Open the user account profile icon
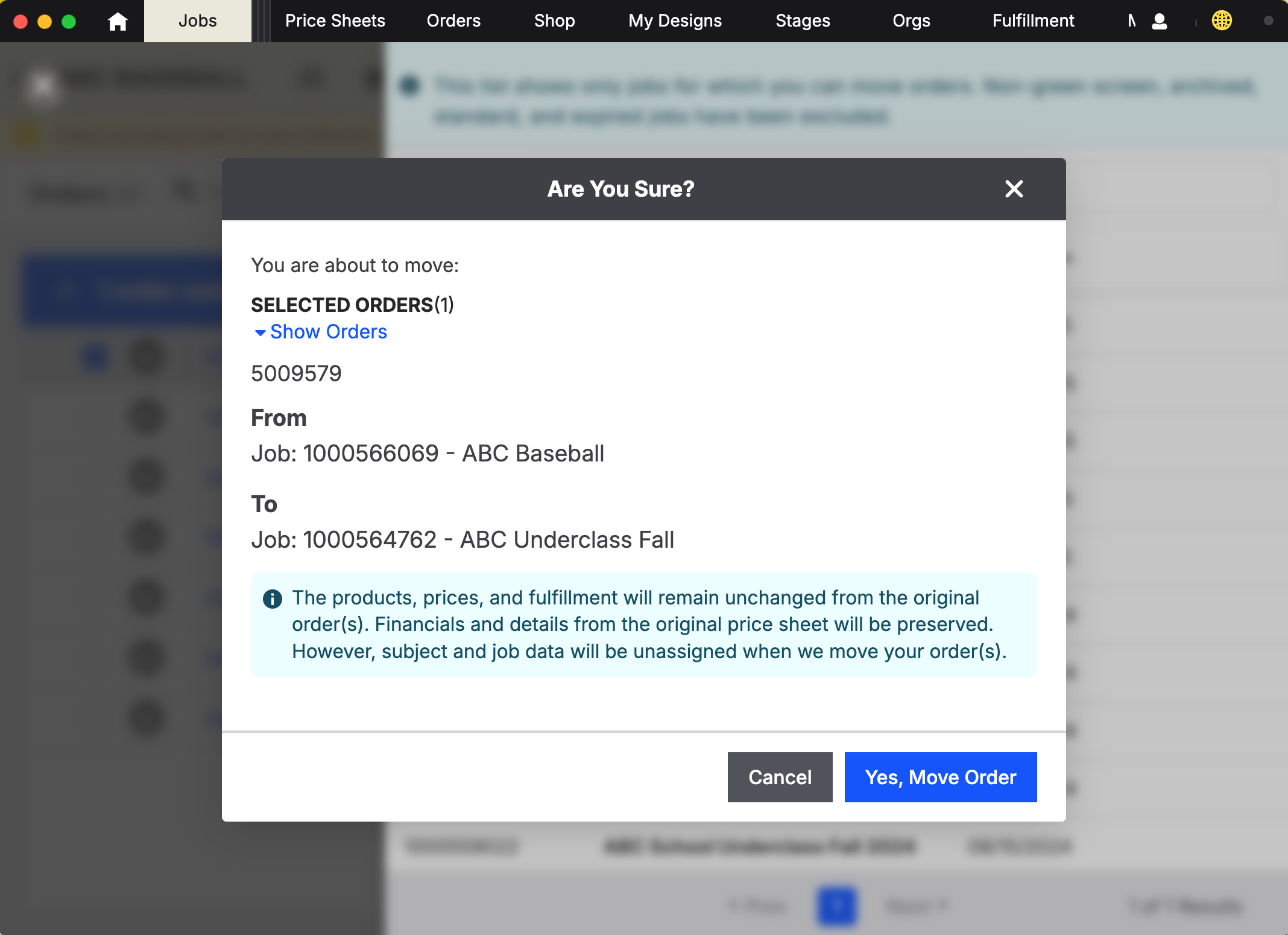 1159,21
